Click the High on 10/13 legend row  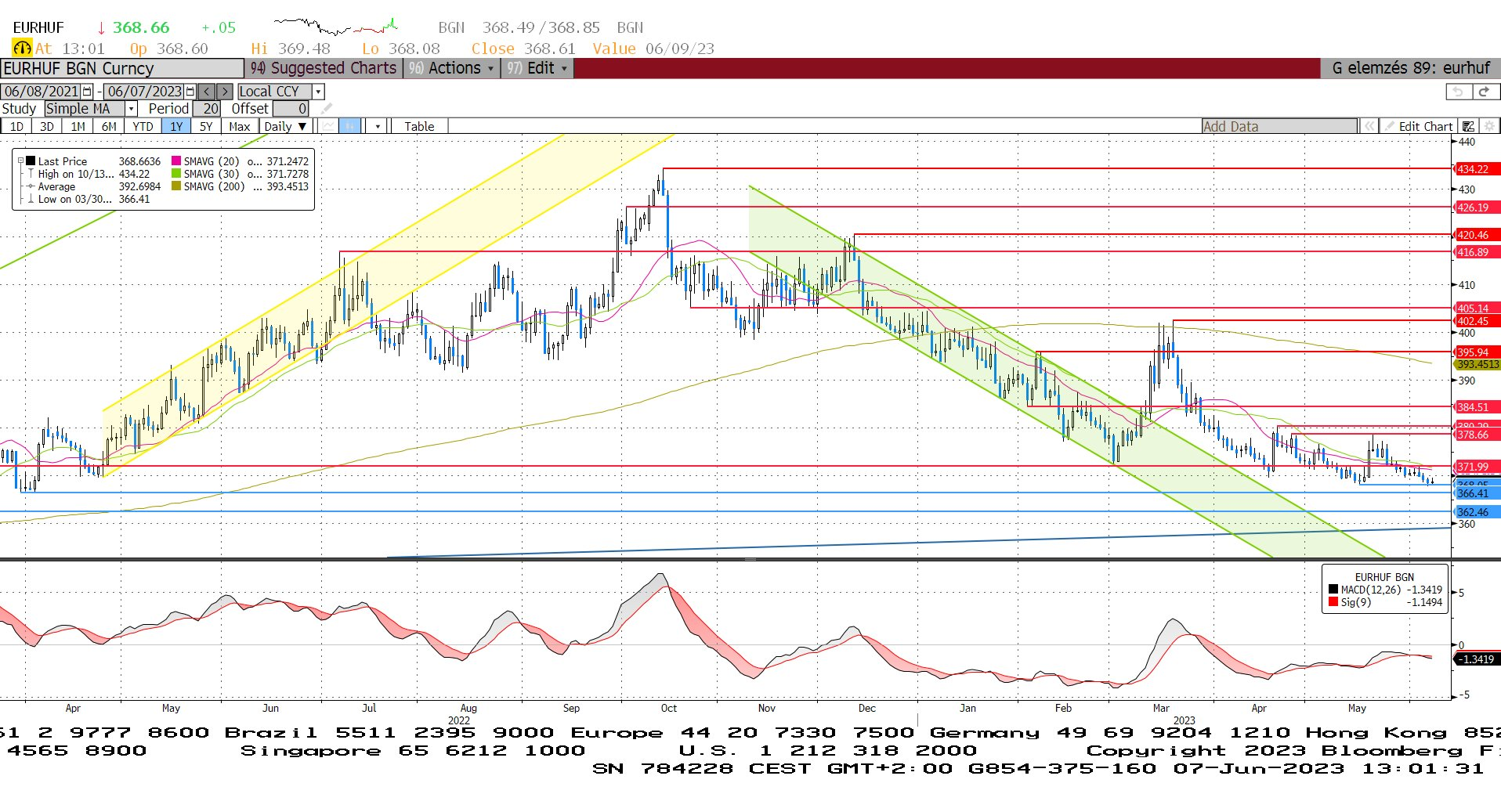93,174
